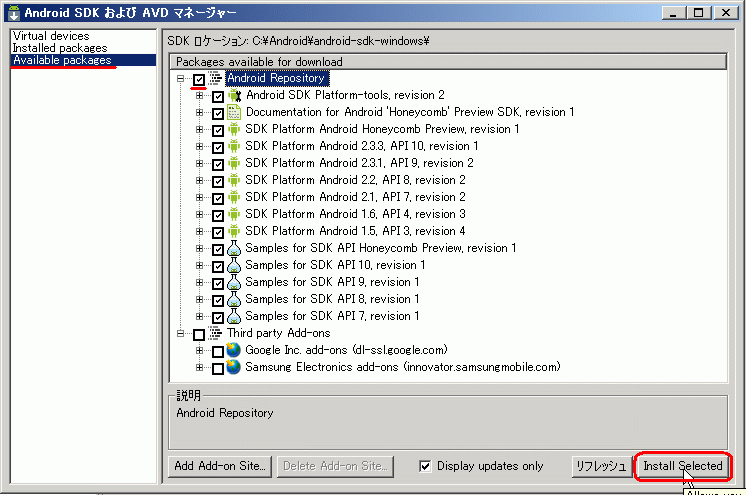Click the Platform-tools wrench Android icon
Screen dimensions: 746x495
click(234, 95)
